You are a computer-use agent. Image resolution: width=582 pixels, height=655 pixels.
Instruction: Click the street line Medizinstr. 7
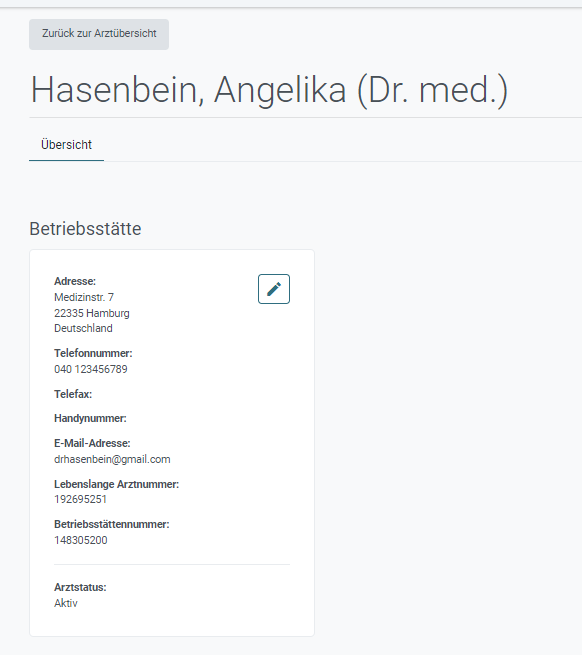[x=84, y=297]
